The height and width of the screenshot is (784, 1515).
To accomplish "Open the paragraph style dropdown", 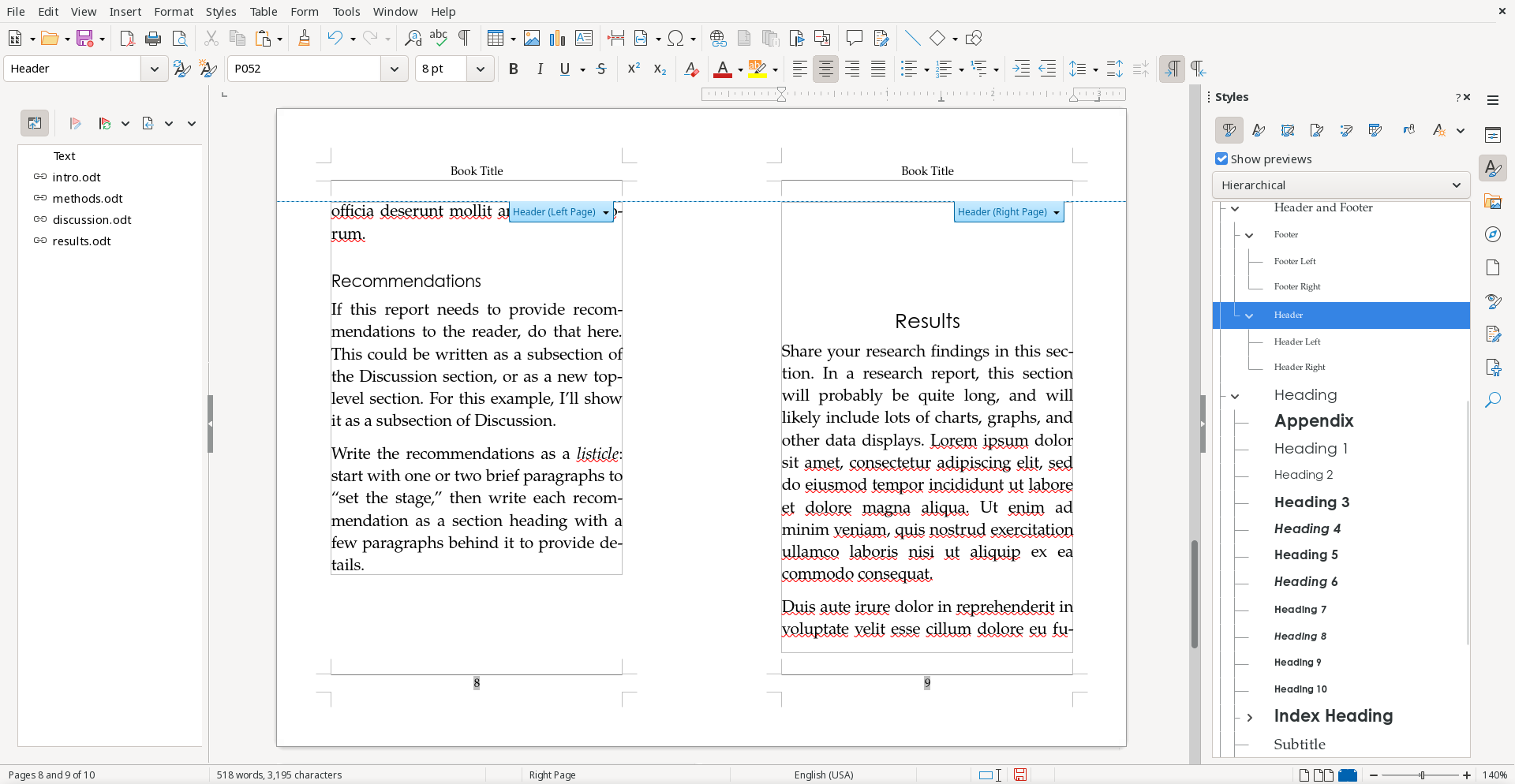I will 155,69.
